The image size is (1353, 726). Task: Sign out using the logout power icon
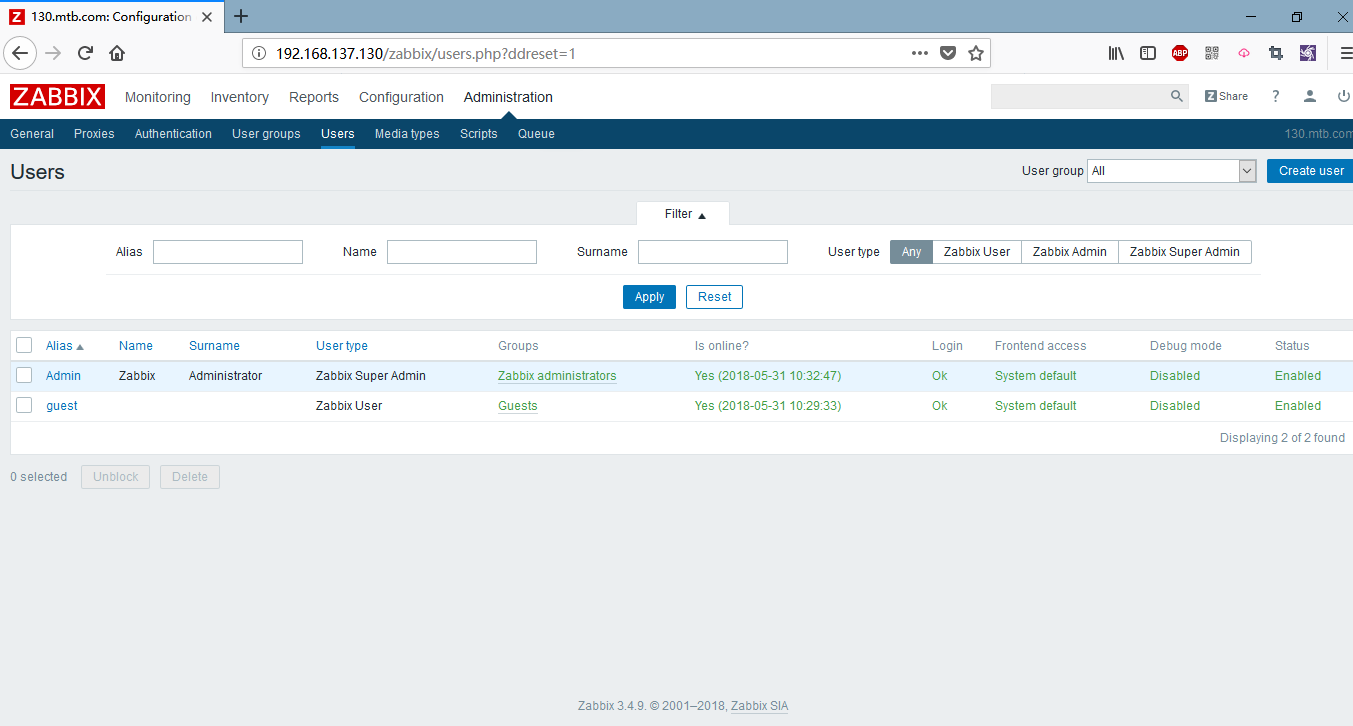(1343, 96)
